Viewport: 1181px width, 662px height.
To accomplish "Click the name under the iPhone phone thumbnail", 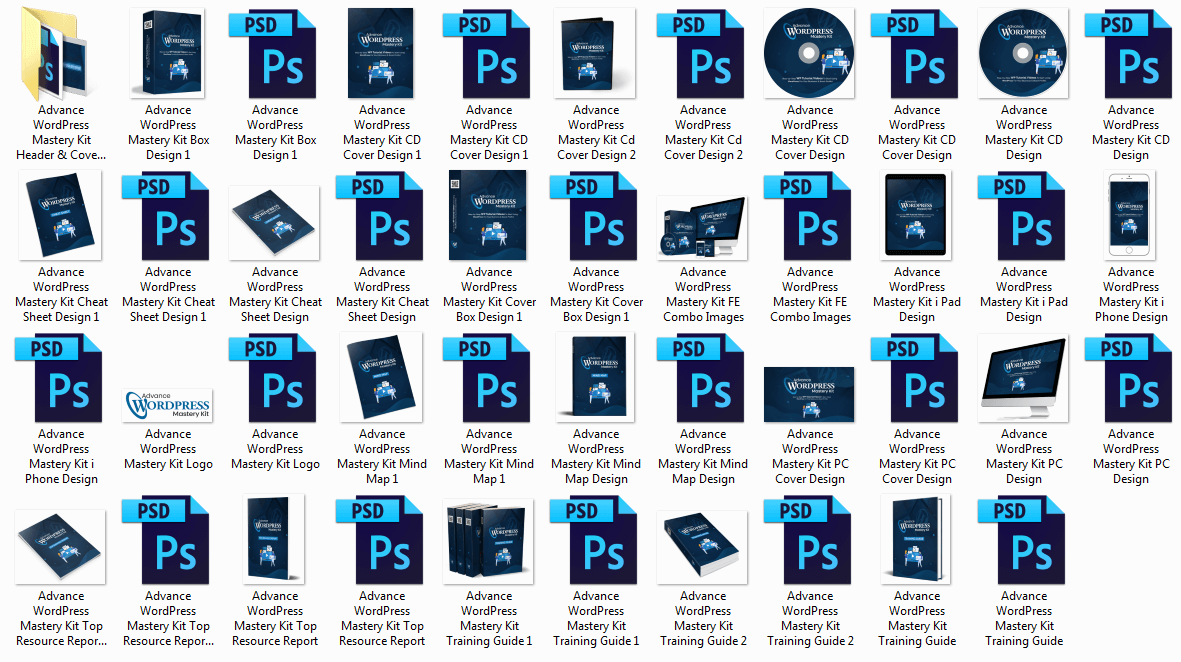I will (1131, 294).
